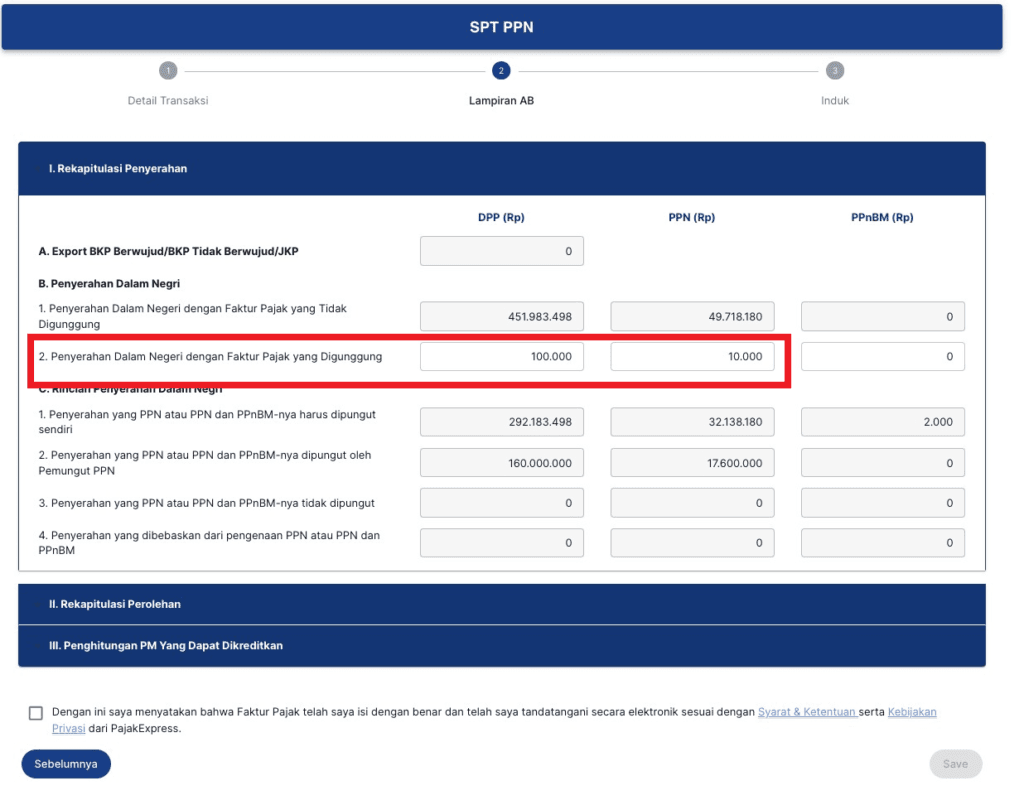Click PPN field showing 17.600.000
The width and height of the screenshot is (1024, 800).
click(x=692, y=463)
